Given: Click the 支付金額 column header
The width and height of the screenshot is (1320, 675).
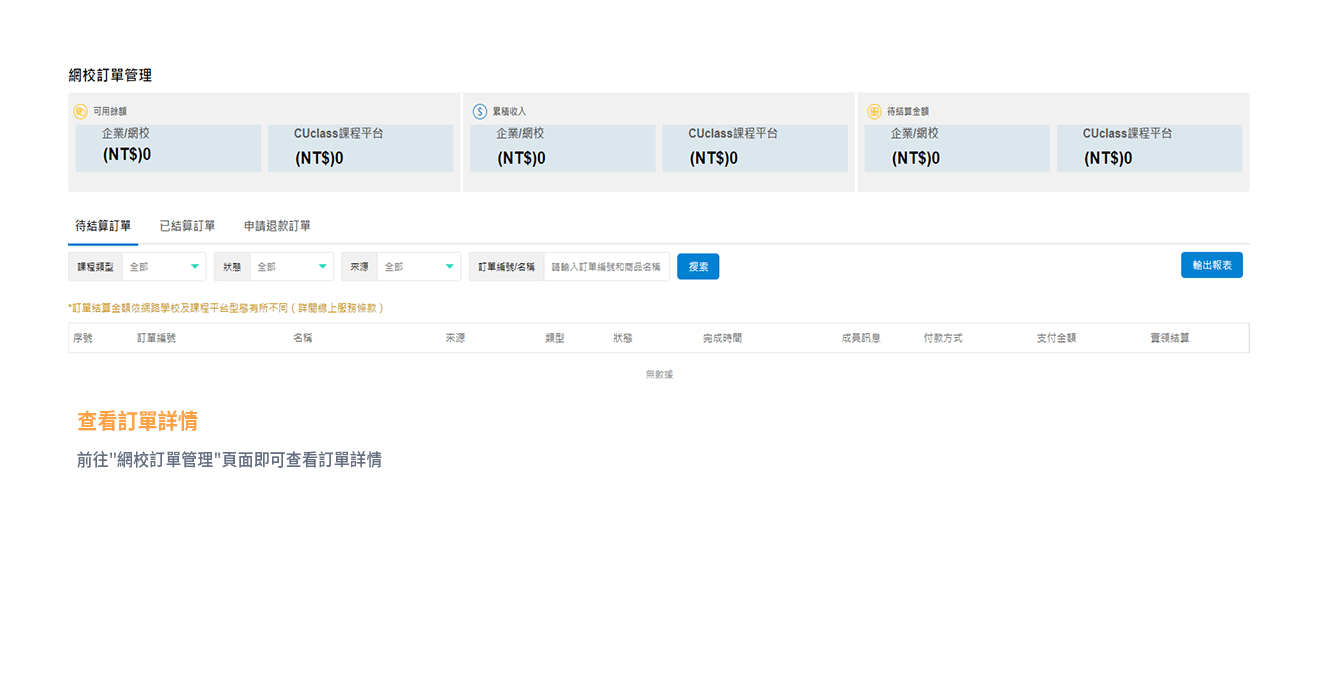Looking at the screenshot, I should point(1056,338).
